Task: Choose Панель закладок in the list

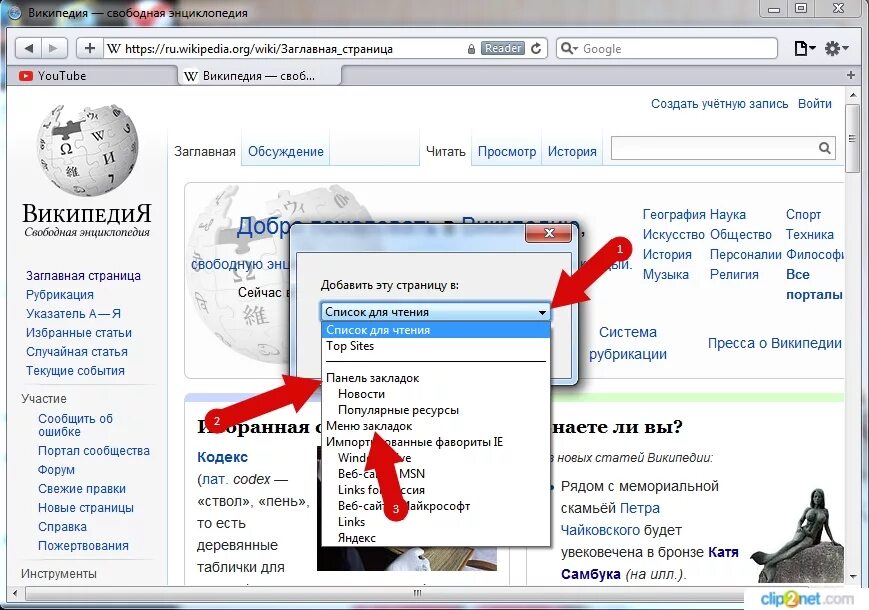Action: [436, 378]
